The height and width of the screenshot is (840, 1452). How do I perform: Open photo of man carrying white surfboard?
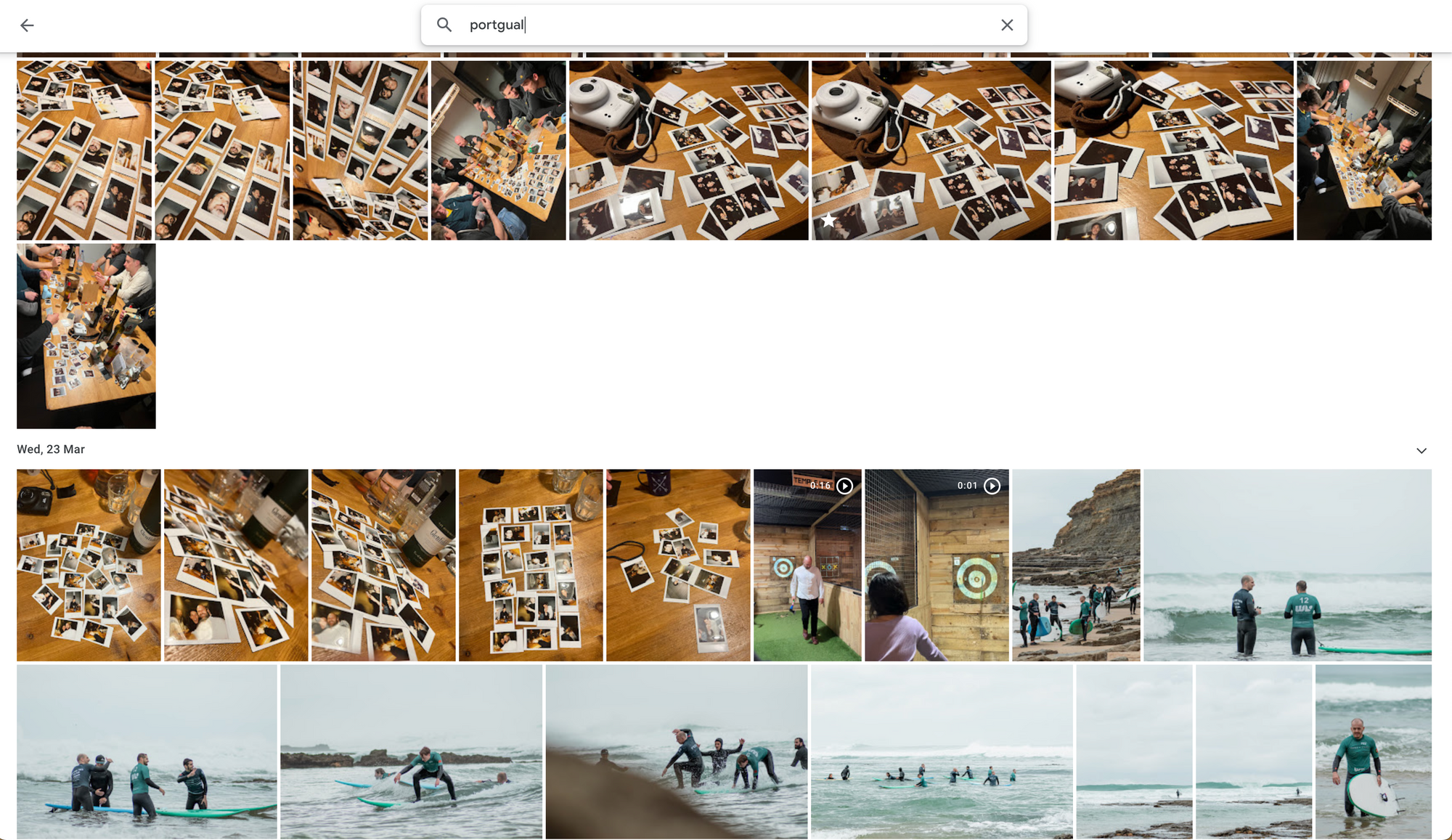tap(1373, 751)
